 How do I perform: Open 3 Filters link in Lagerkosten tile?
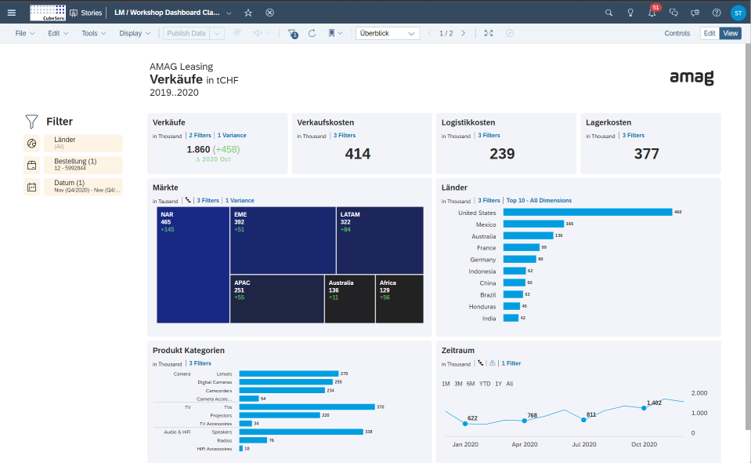633,136
